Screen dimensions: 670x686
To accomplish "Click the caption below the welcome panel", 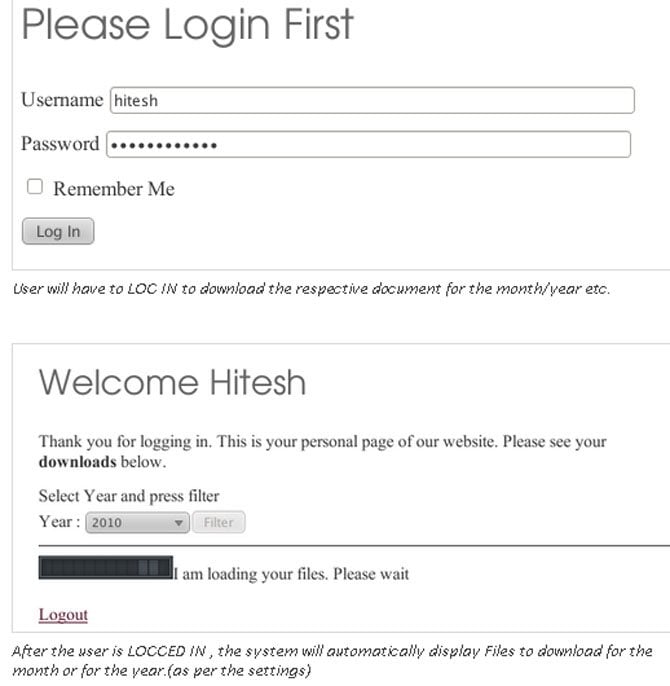I will pyautogui.click(x=331, y=660).
